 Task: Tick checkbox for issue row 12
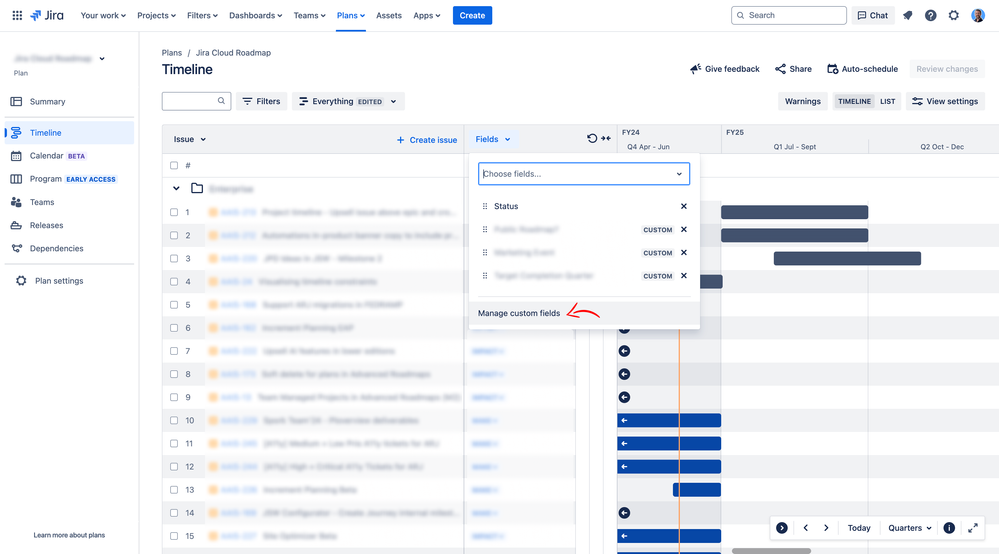(174, 467)
